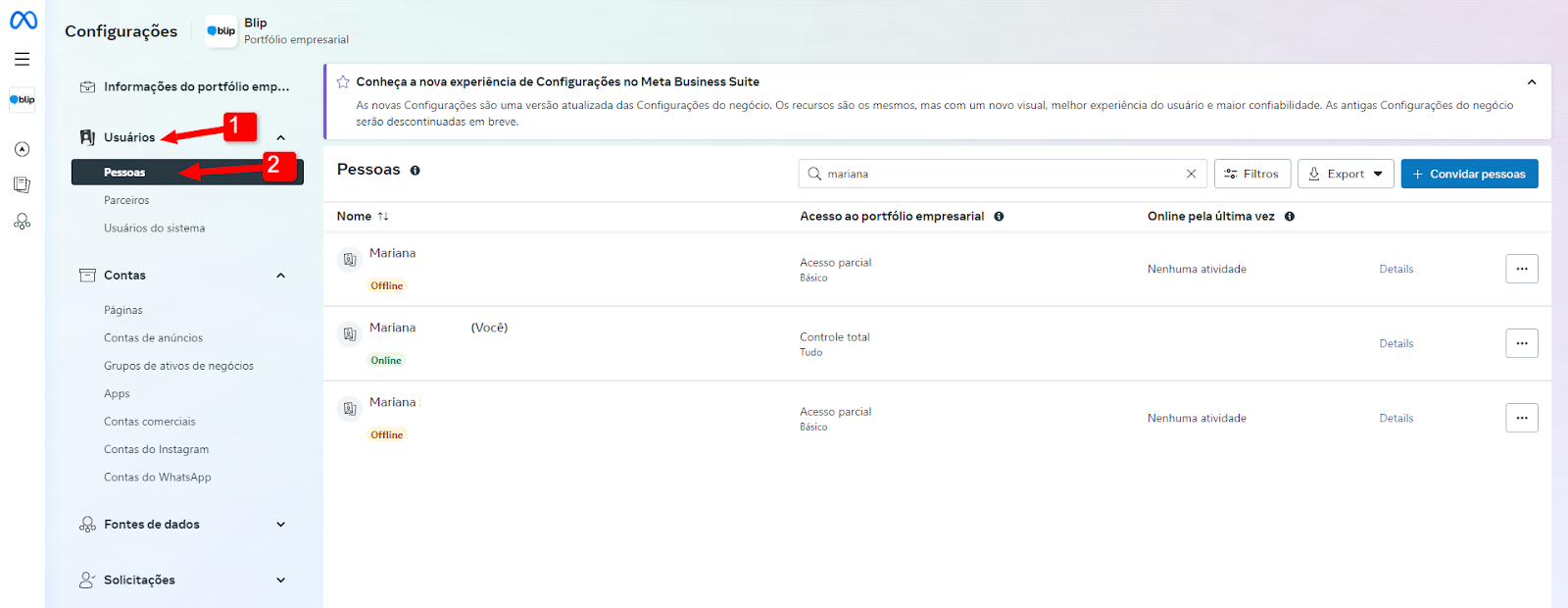Click info icon beside Online pela última vez
The height and width of the screenshot is (608, 1568).
1290,217
